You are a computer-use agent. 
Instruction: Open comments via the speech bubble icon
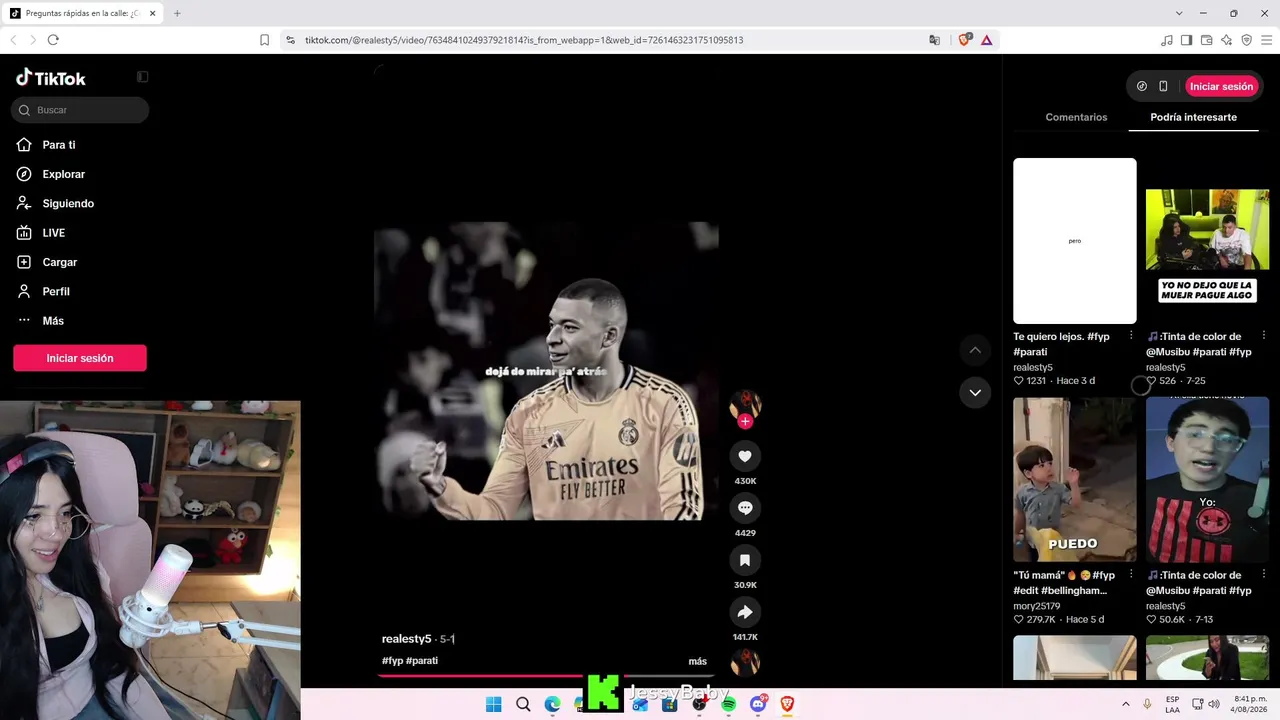pyautogui.click(x=745, y=508)
